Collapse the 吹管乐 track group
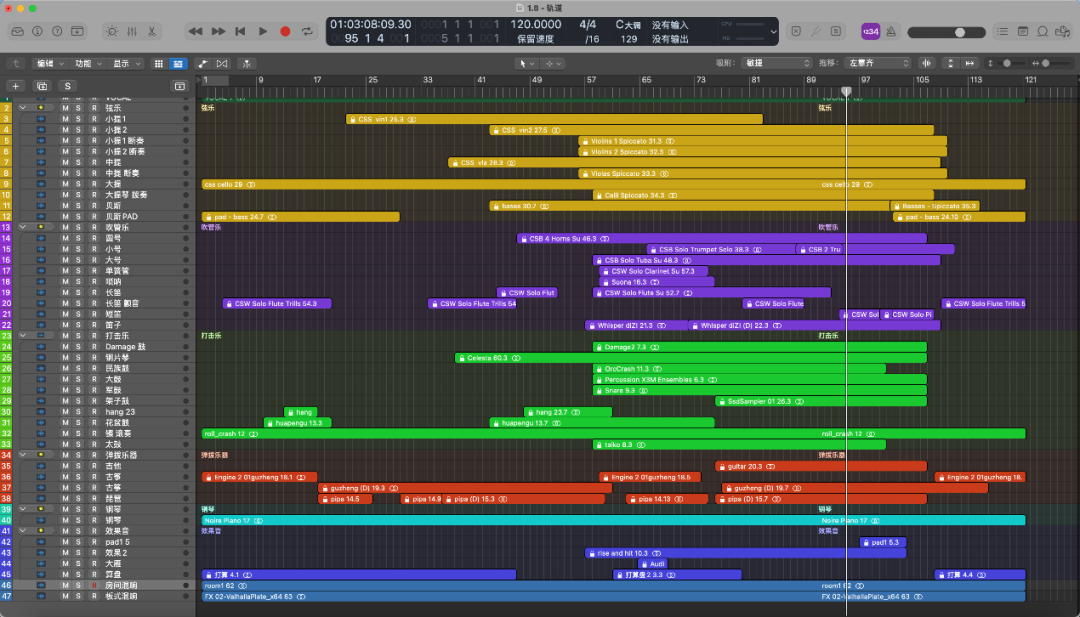The height and width of the screenshot is (617, 1080). click(x=23, y=227)
